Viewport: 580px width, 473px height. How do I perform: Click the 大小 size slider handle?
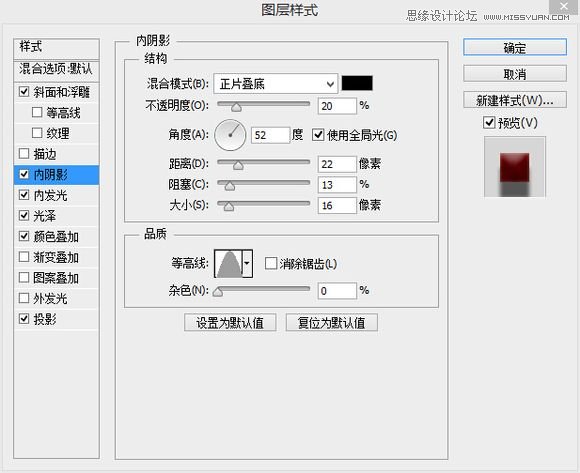(229, 206)
